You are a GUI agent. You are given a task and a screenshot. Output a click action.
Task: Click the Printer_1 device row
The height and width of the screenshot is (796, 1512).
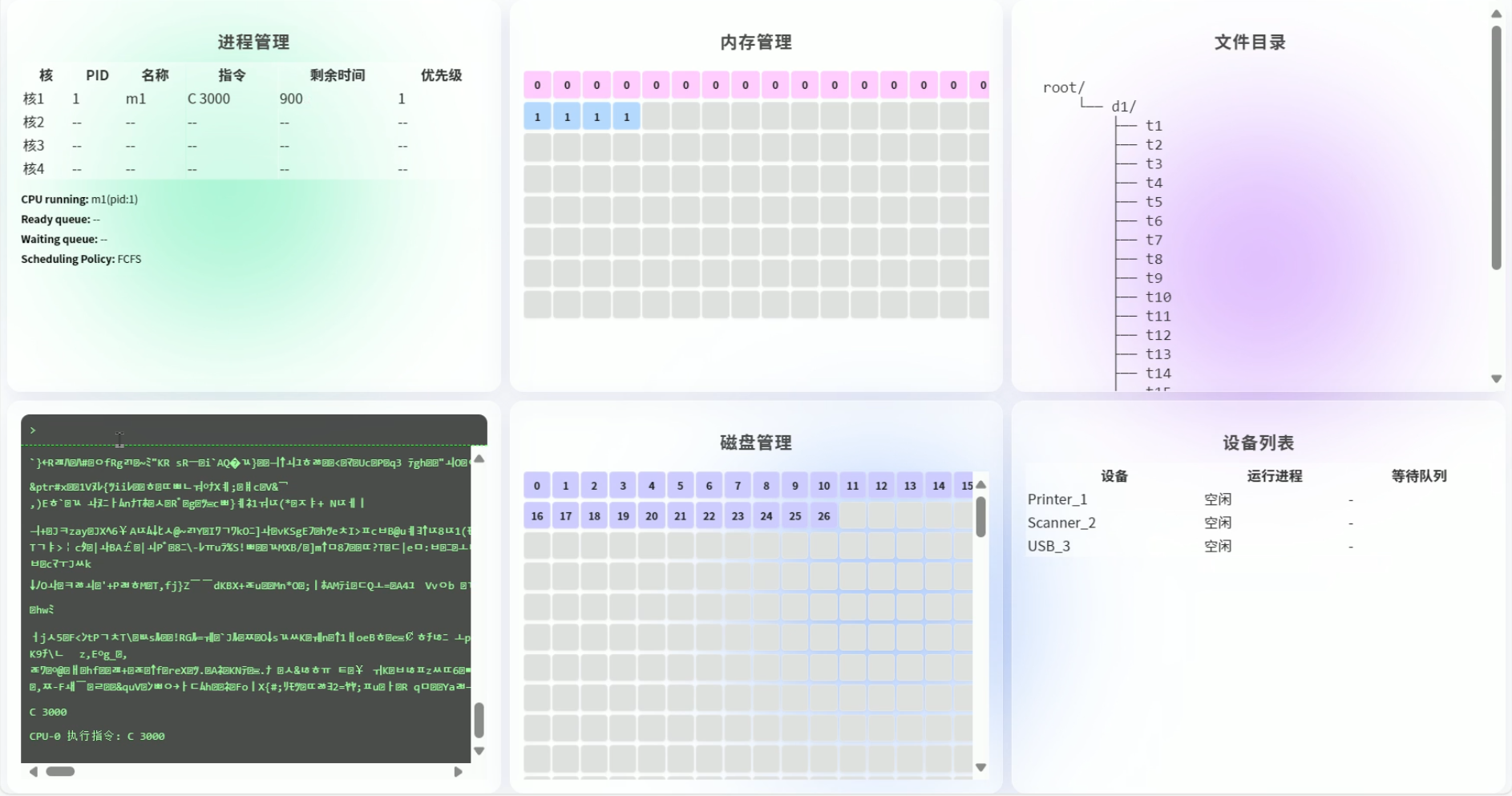(1057, 499)
